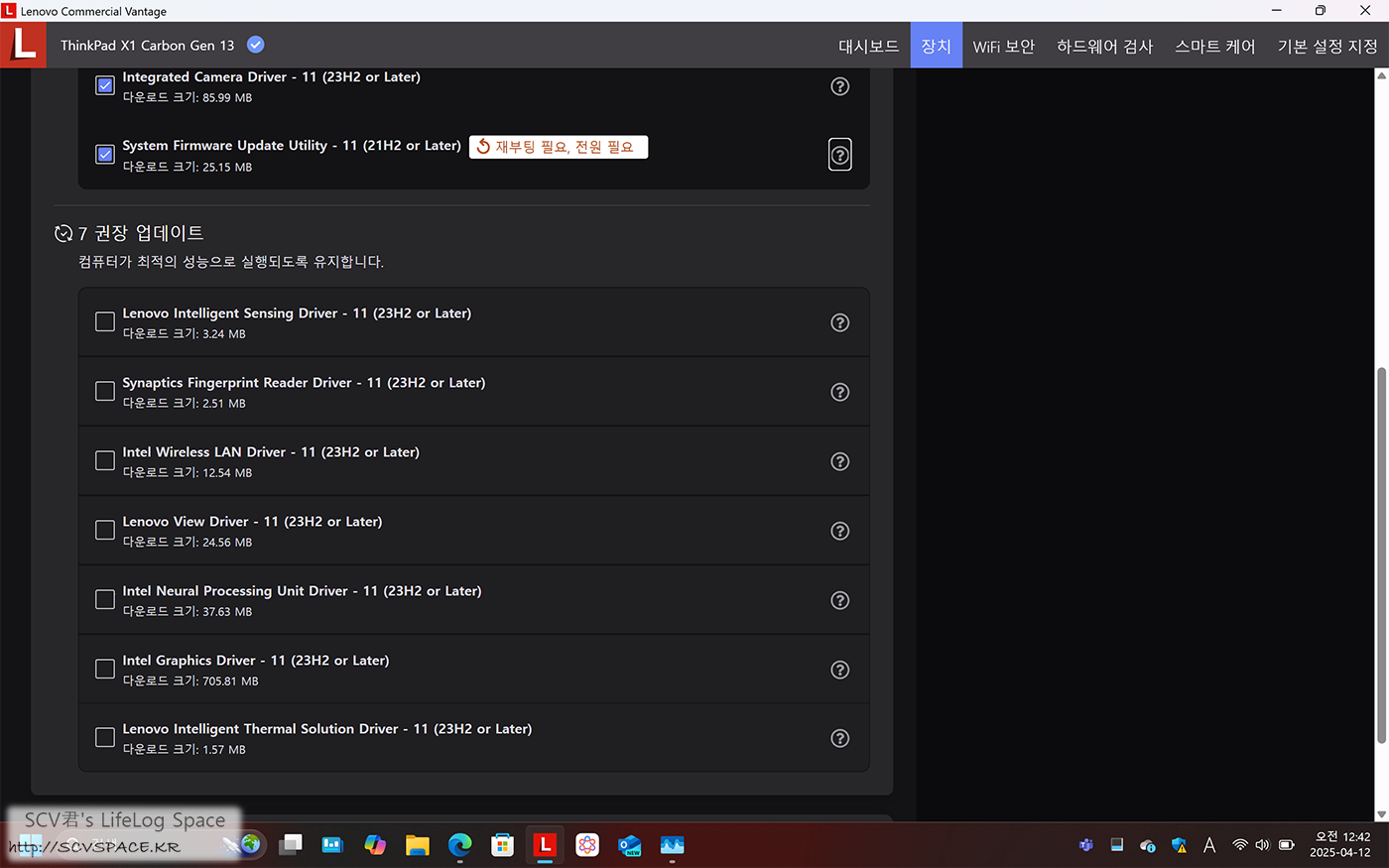Open Windows Security tray icon
This screenshot has width=1389, height=868.
tap(1179, 845)
